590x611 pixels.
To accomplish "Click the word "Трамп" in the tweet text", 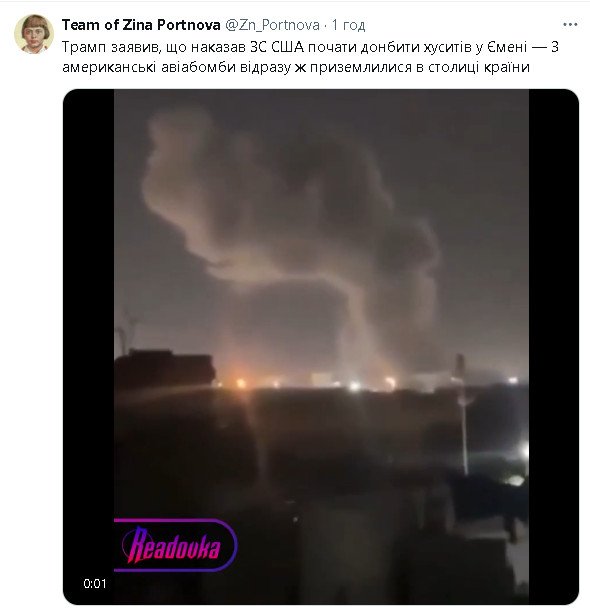I will (84, 47).
